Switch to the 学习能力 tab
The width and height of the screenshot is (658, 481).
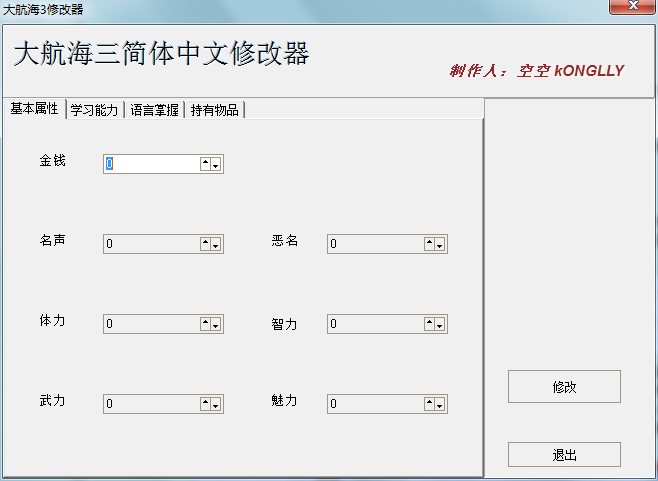(94, 110)
